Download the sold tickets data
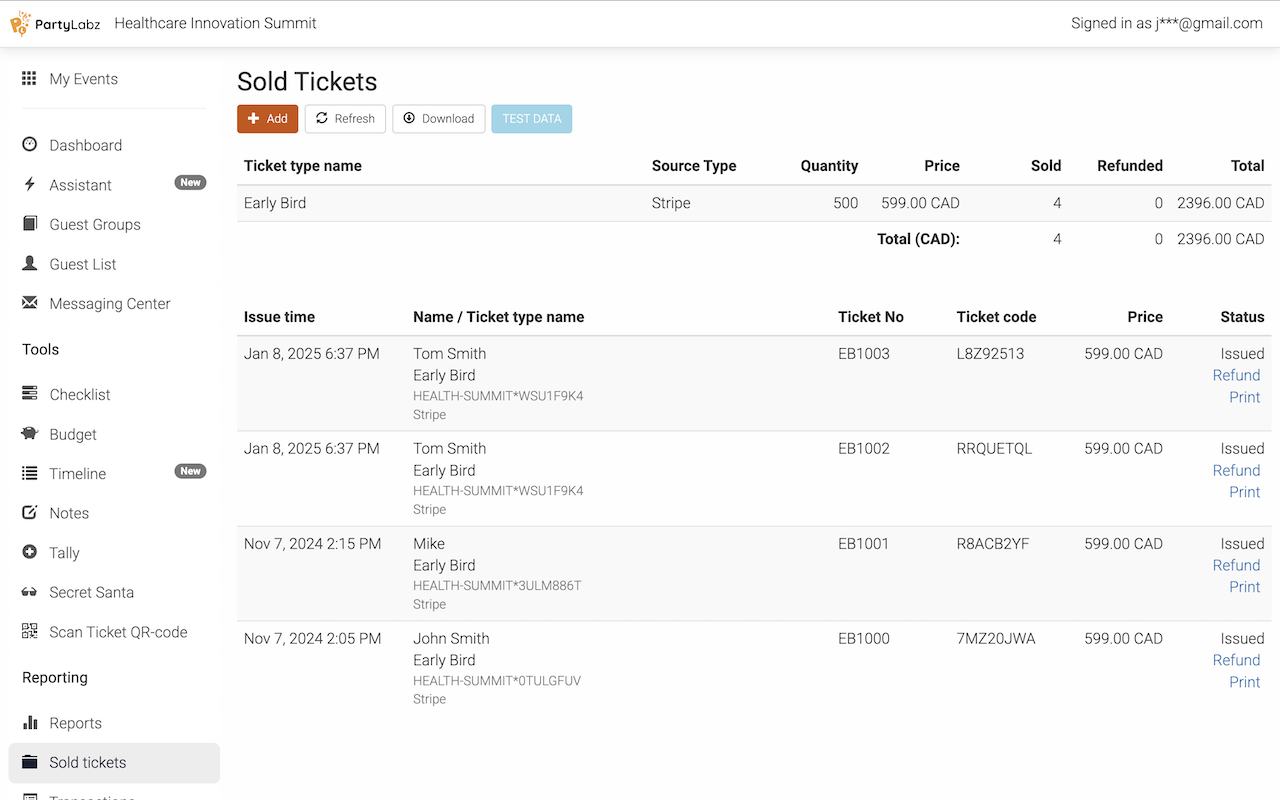Image resolution: width=1280 pixels, height=800 pixels. click(438, 119)
